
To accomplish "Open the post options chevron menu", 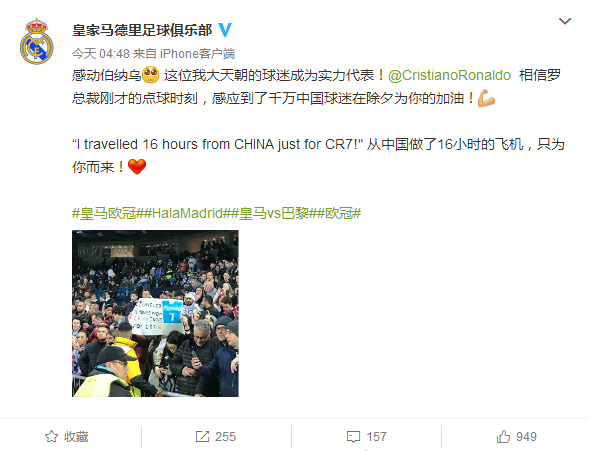I will 565,21.
